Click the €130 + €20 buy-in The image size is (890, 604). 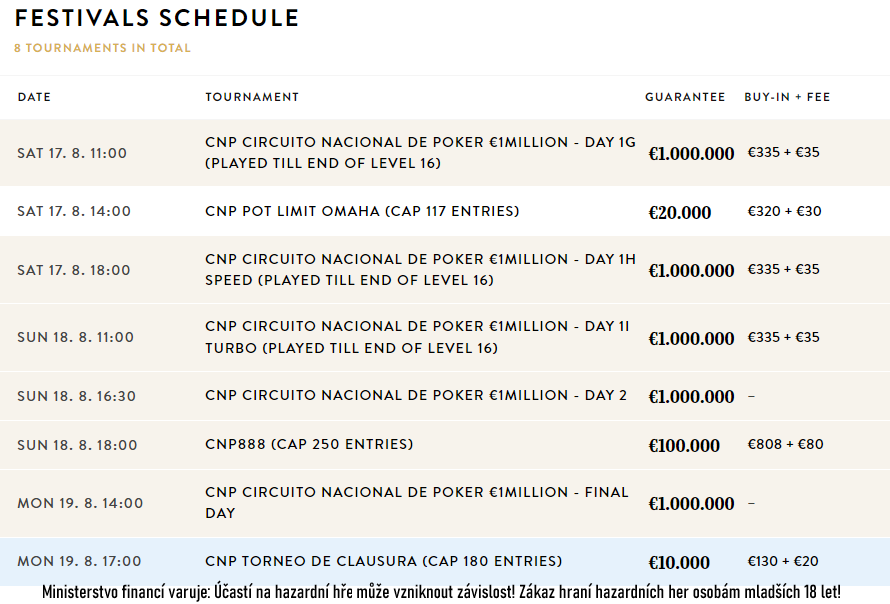pyautogui.click(x=783, y=561)
